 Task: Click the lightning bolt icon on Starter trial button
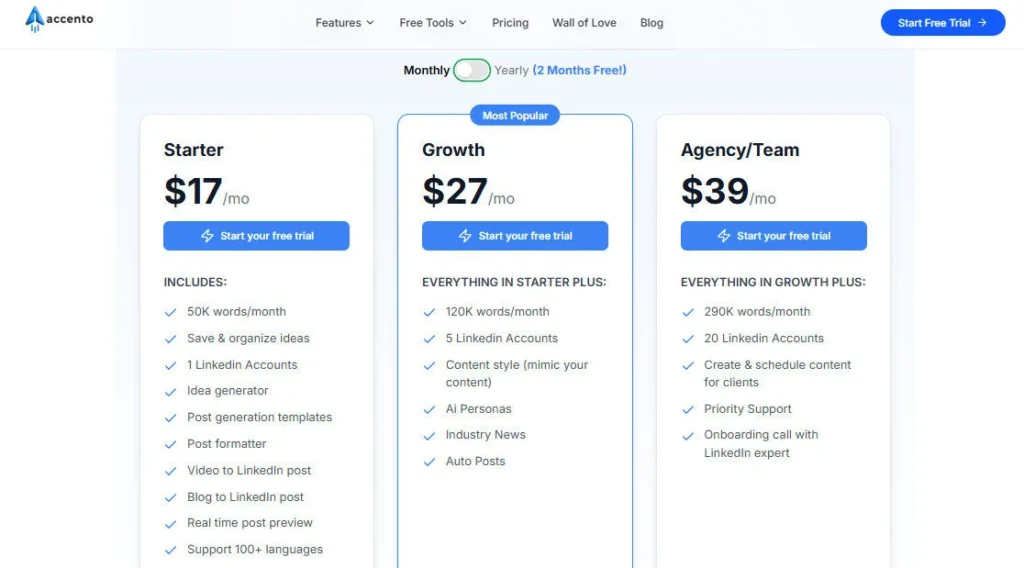click(207, 236)
